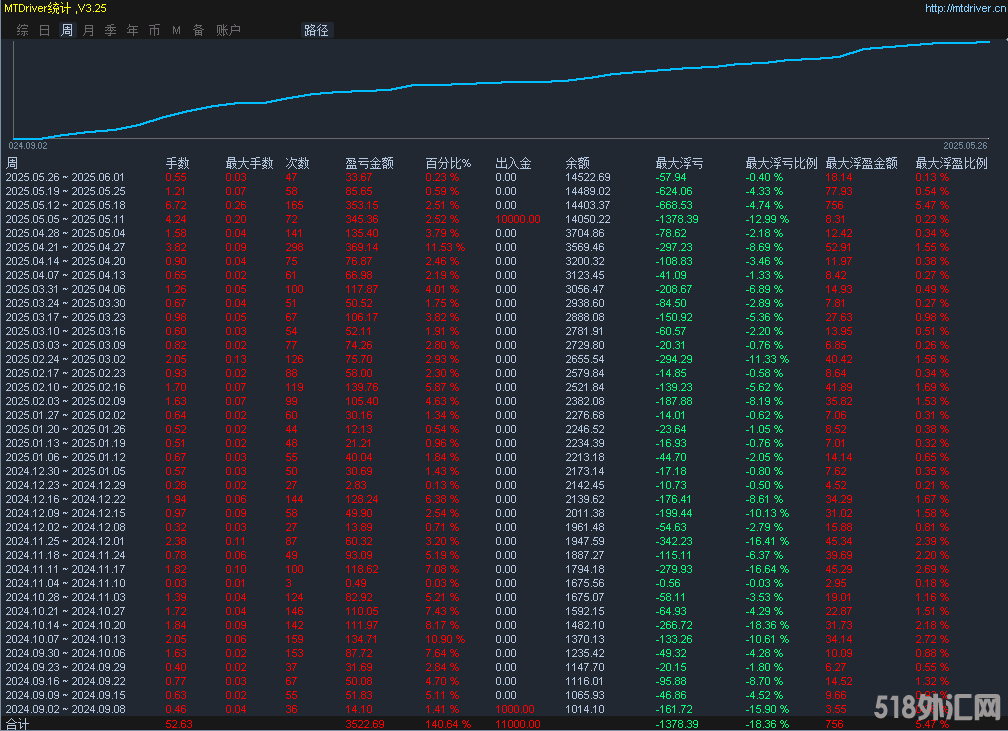Select week row 2025.04.21 ~ 2025.04.27
1008x731 pixels.
(x=504, y=248)
